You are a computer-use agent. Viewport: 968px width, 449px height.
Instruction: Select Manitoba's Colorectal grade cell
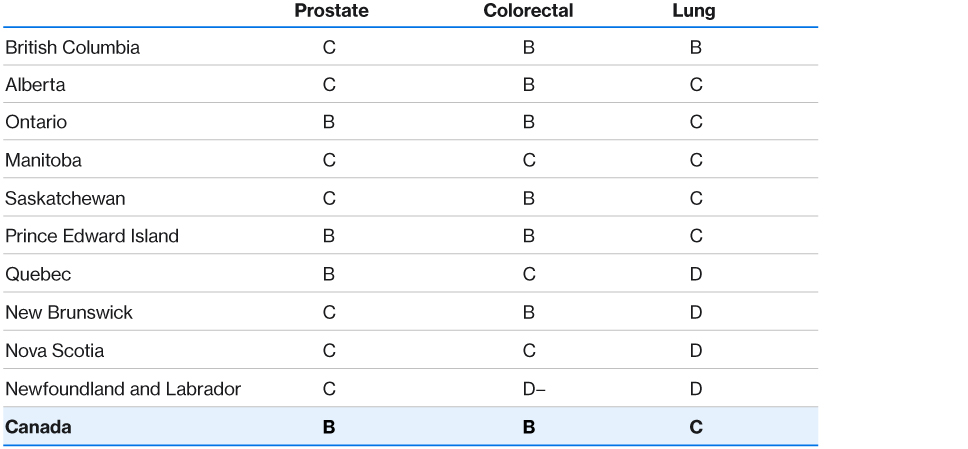point(527,161)
